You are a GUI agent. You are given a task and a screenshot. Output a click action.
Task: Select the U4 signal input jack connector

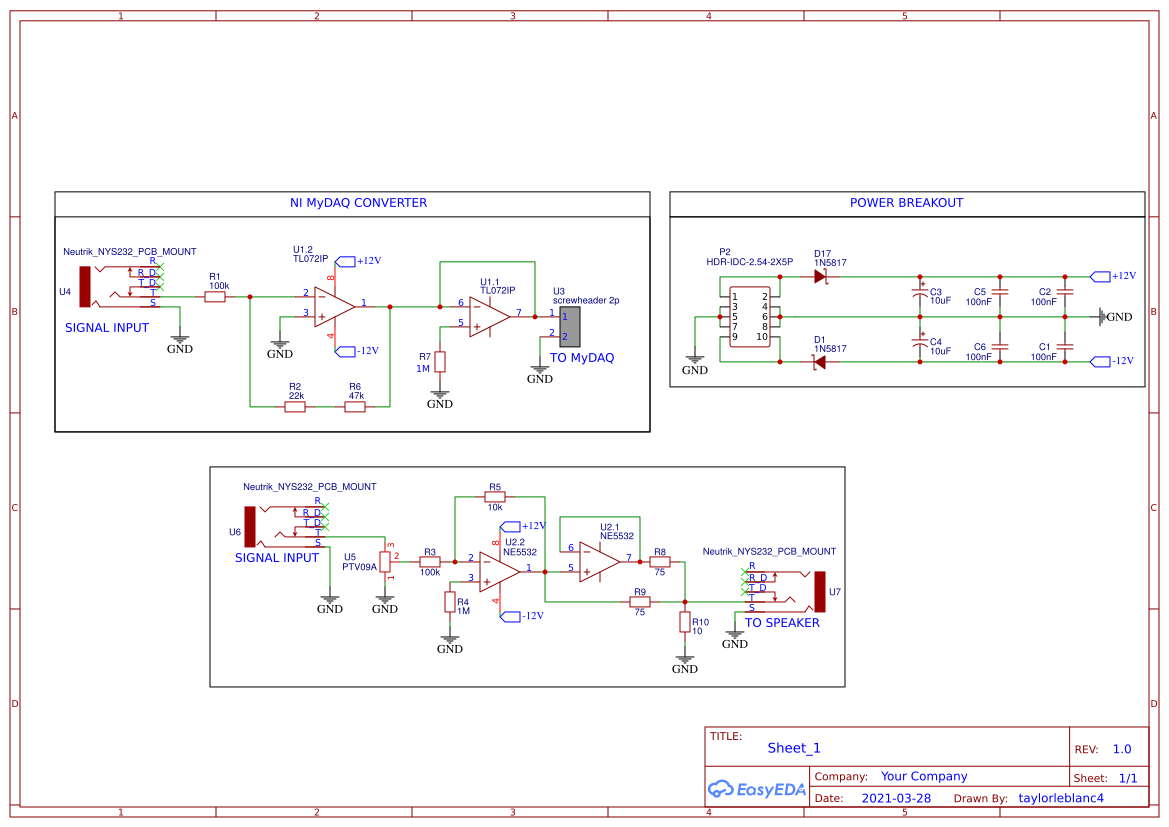pyautogui.click(x=87, y=286)
